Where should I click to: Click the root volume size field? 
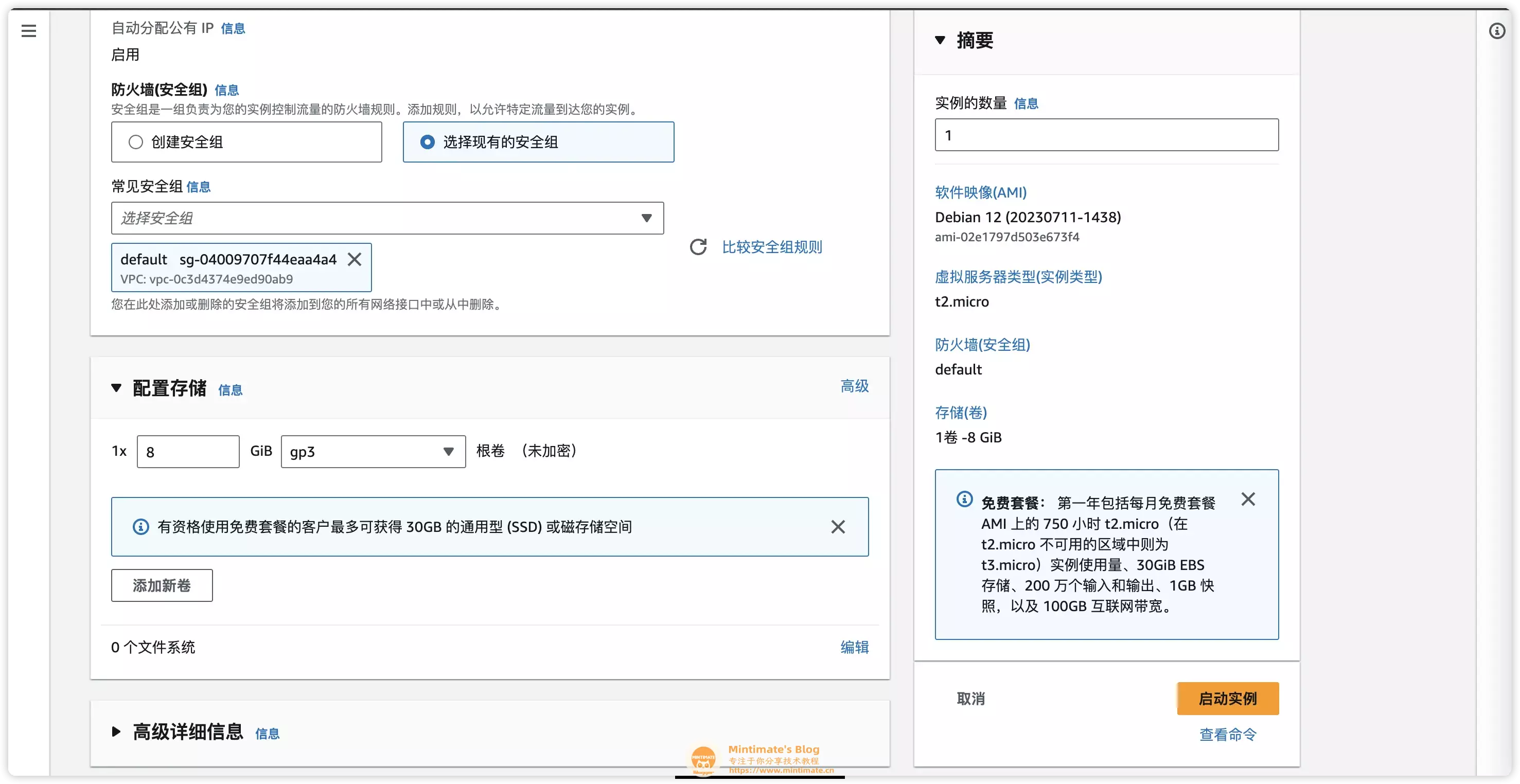pos(188,451)
